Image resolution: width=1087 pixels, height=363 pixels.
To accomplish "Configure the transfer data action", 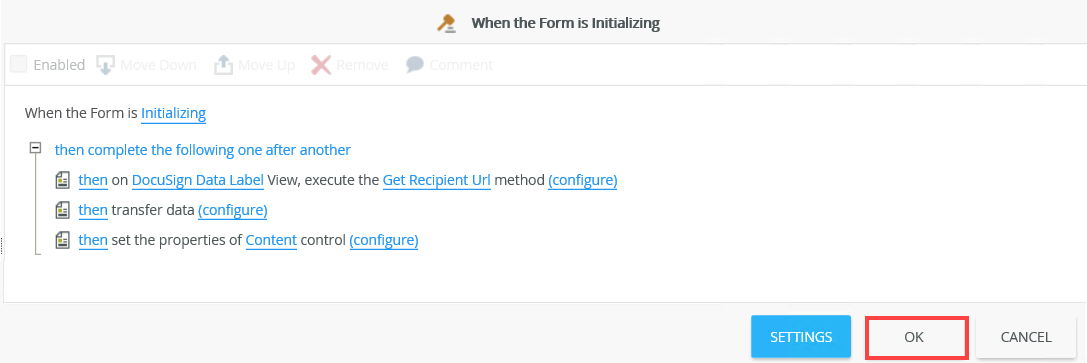I will [233, 210].
